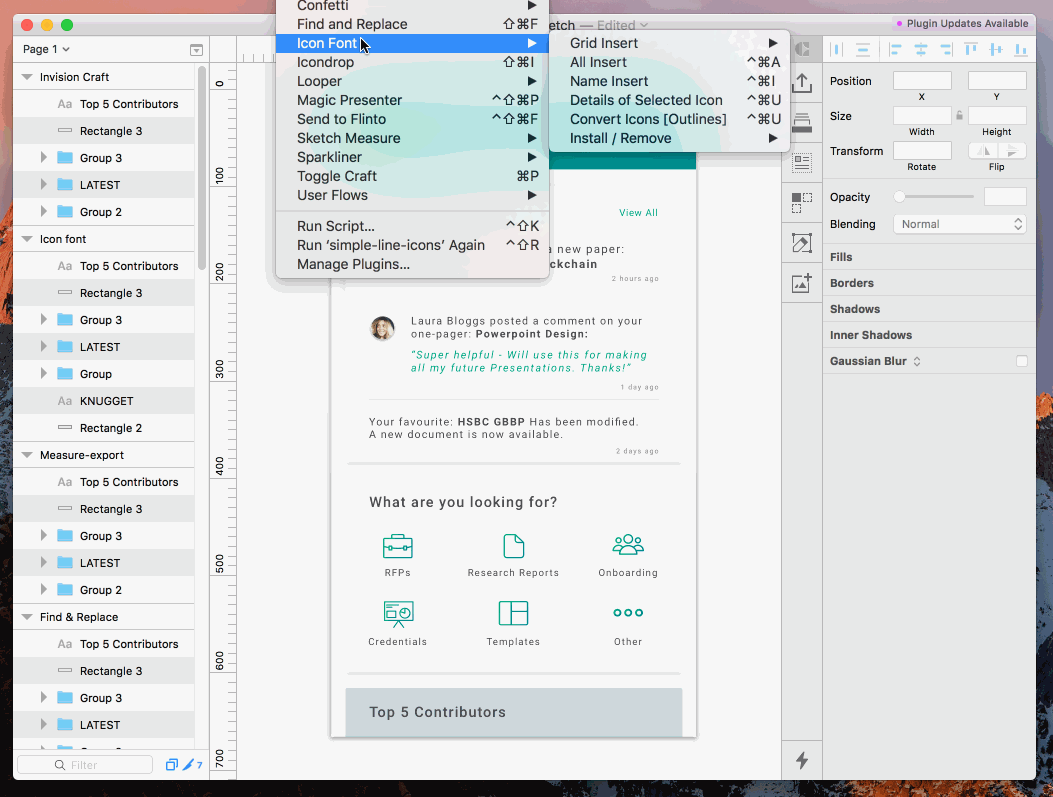Open the Find and Replace menu item
Screen dimensions: 1053x797
pyautogui.click(x=412, y=24)
